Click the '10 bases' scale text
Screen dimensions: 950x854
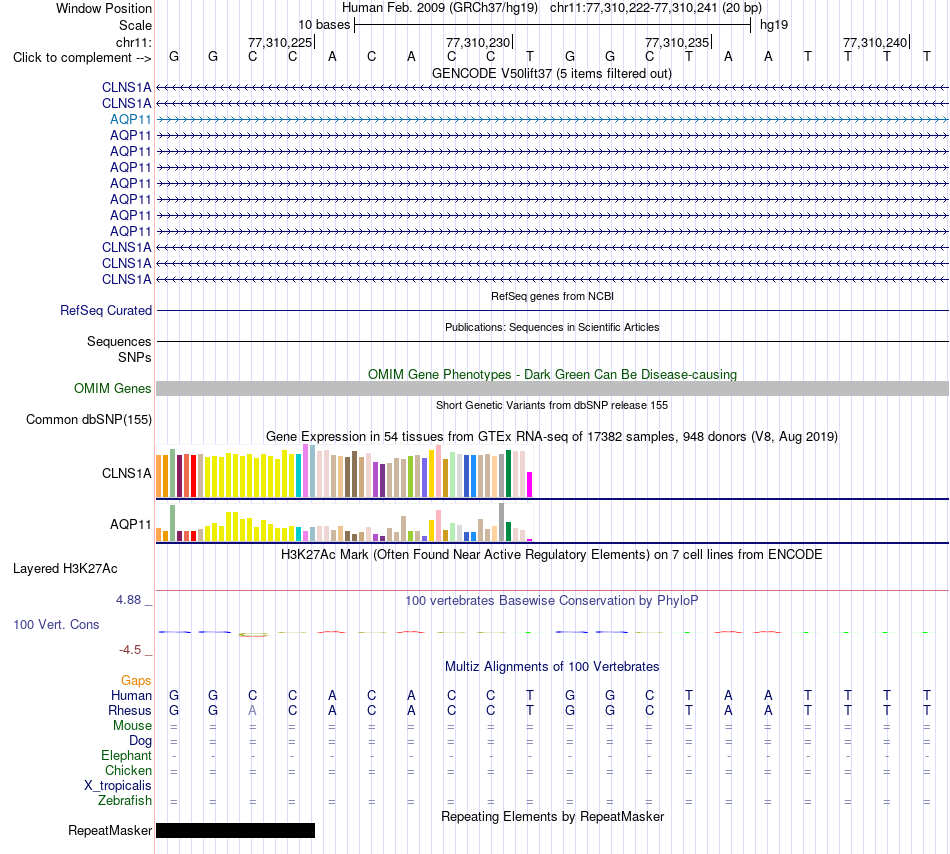pyautogui.click(x=324, y=25)
